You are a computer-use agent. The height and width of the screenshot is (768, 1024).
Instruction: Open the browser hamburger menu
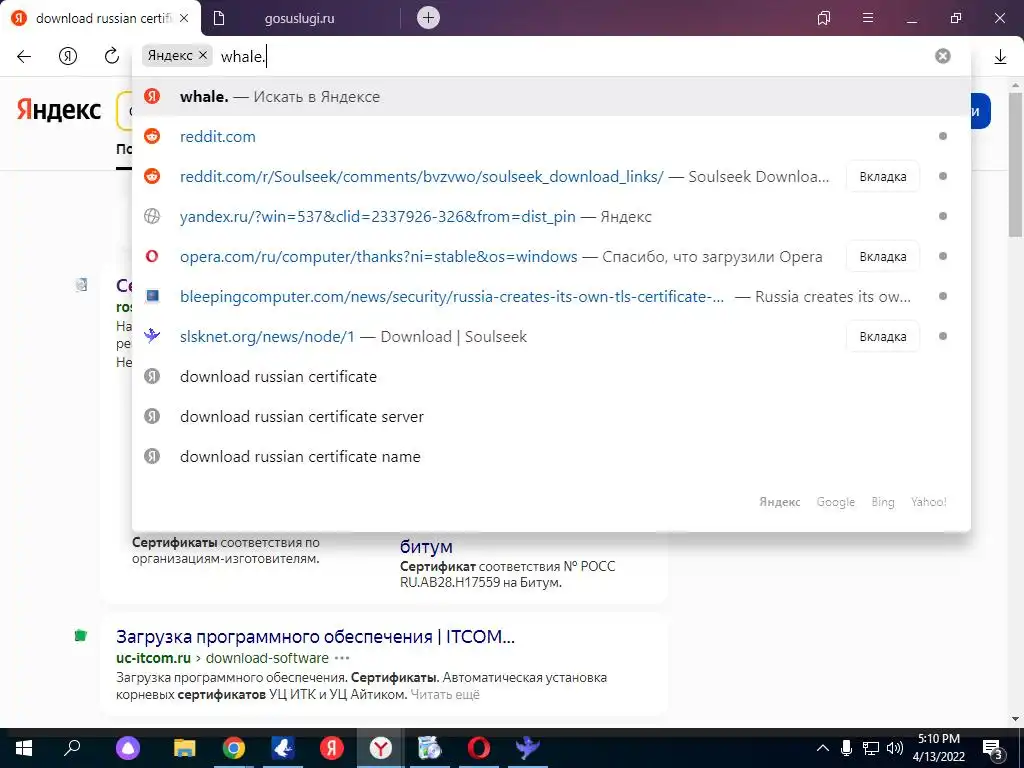(x=868, y=18)
